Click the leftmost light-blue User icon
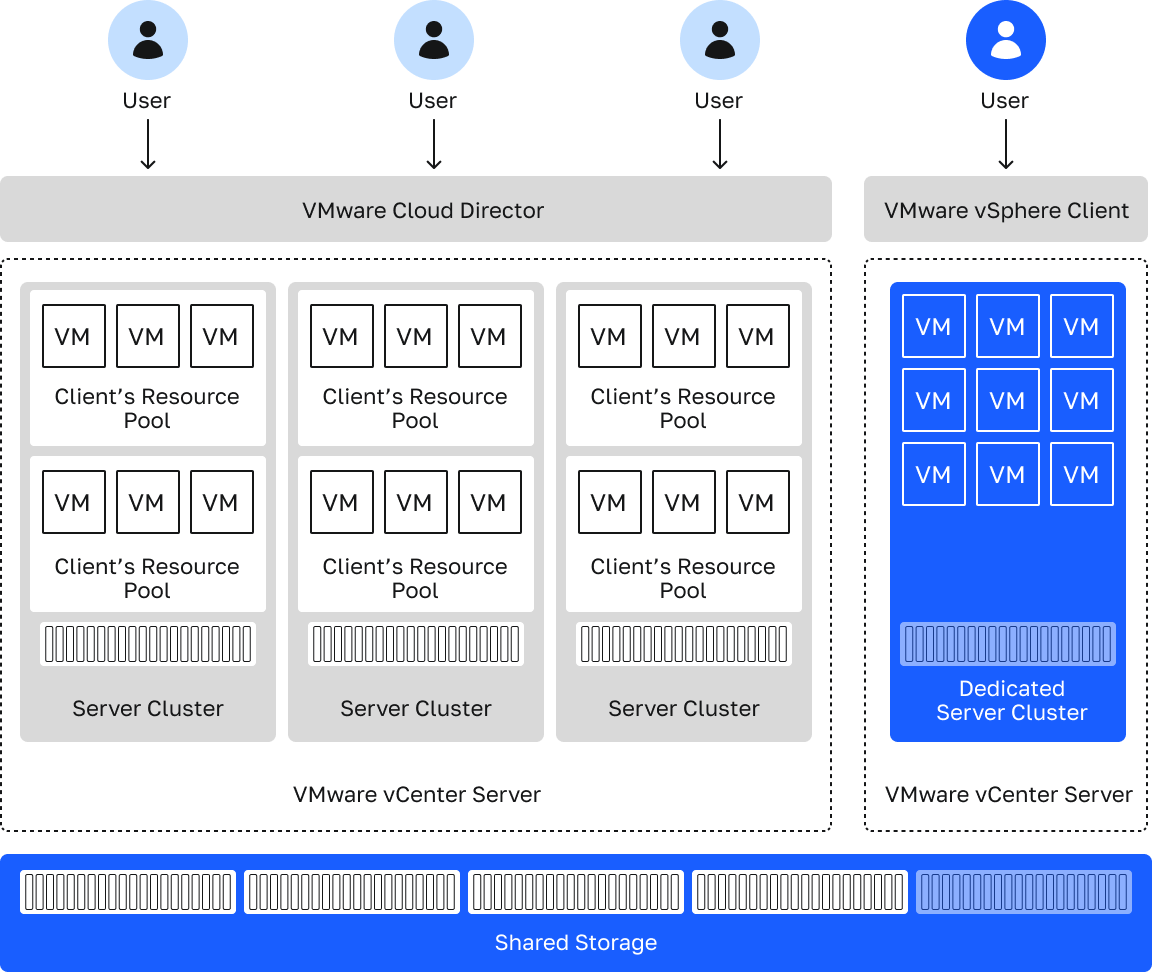 point(147,40)
